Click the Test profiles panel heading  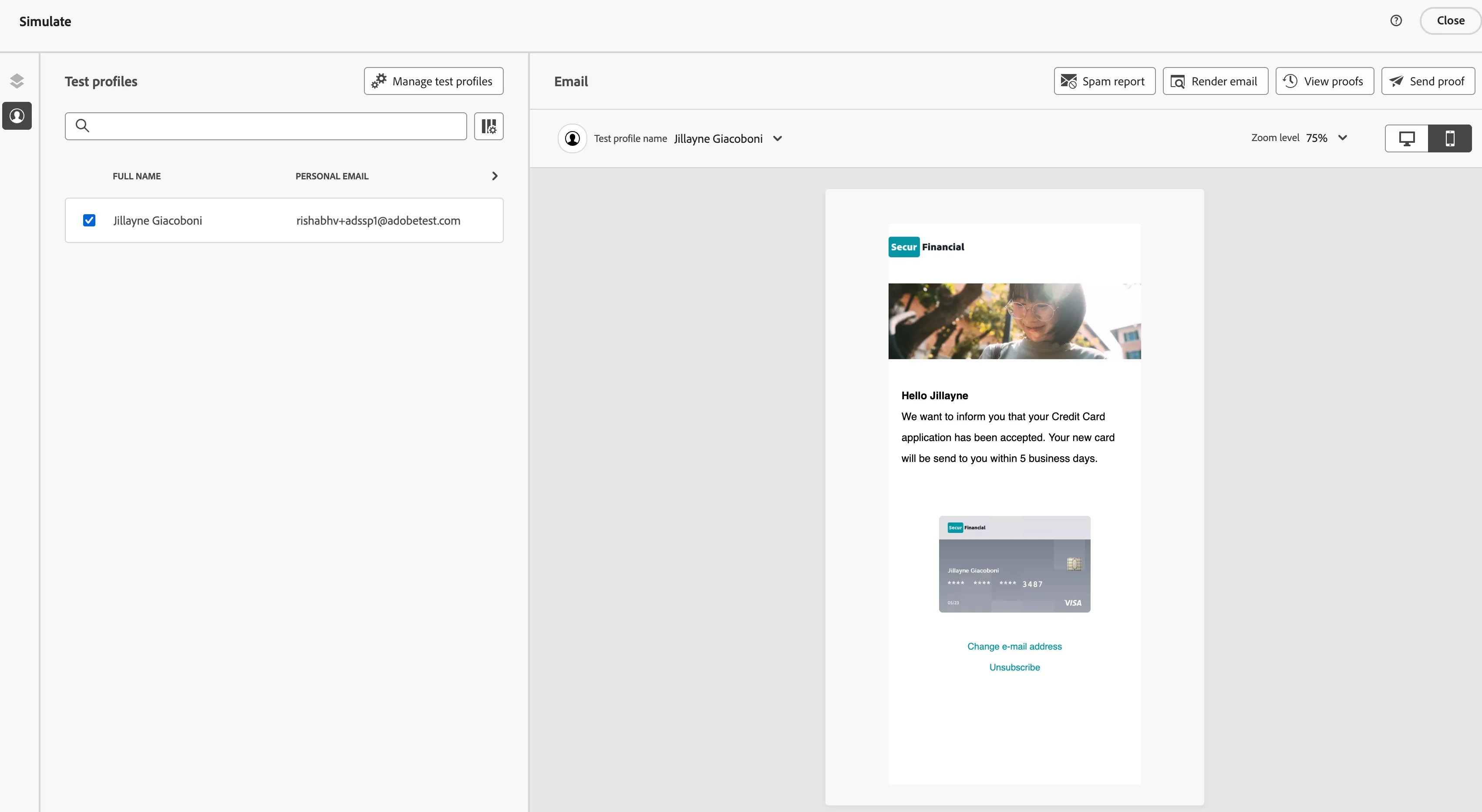coord(101,81)
